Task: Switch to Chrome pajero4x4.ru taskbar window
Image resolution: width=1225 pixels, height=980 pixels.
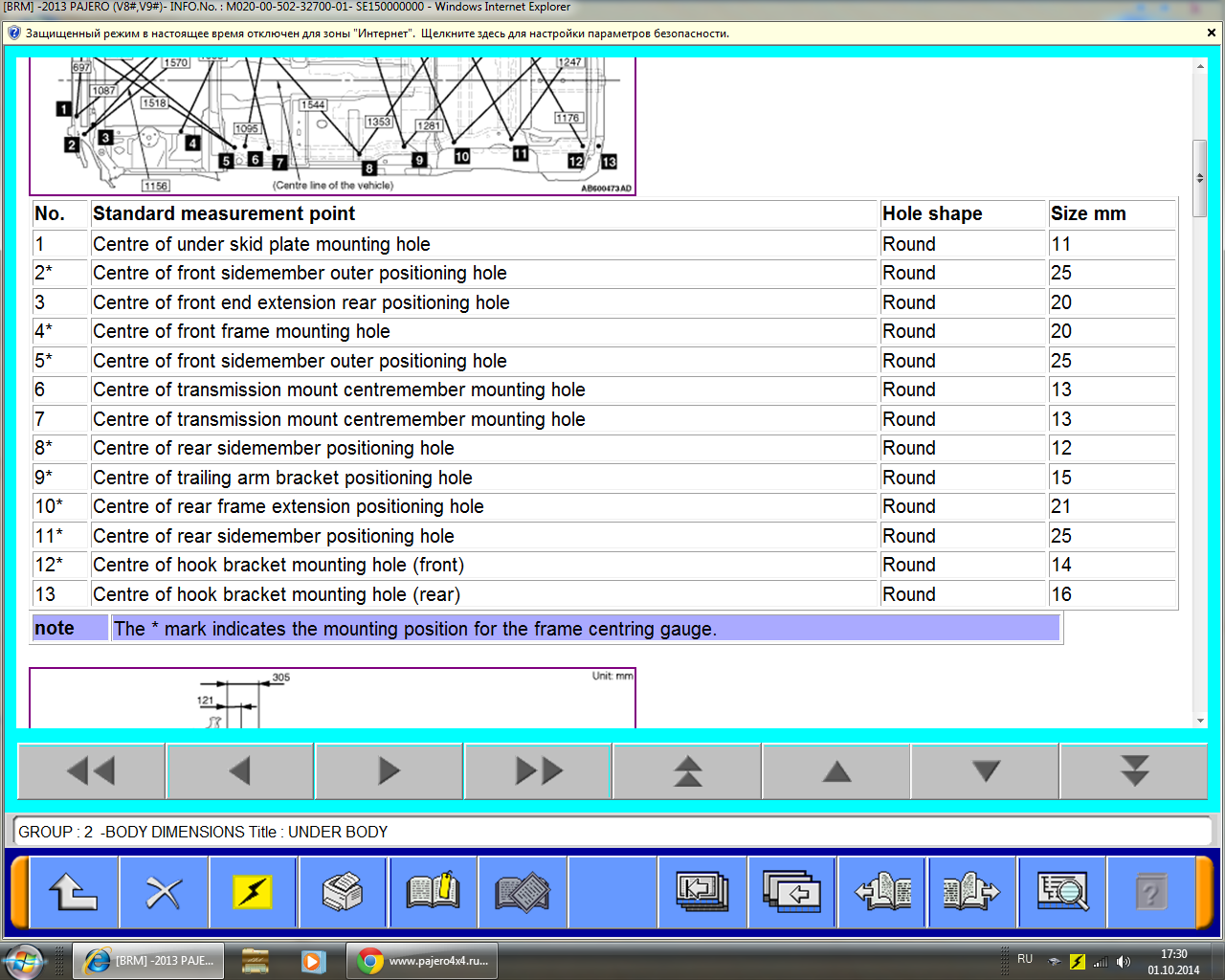Action: pyautogui.click(x=423, y=961)
